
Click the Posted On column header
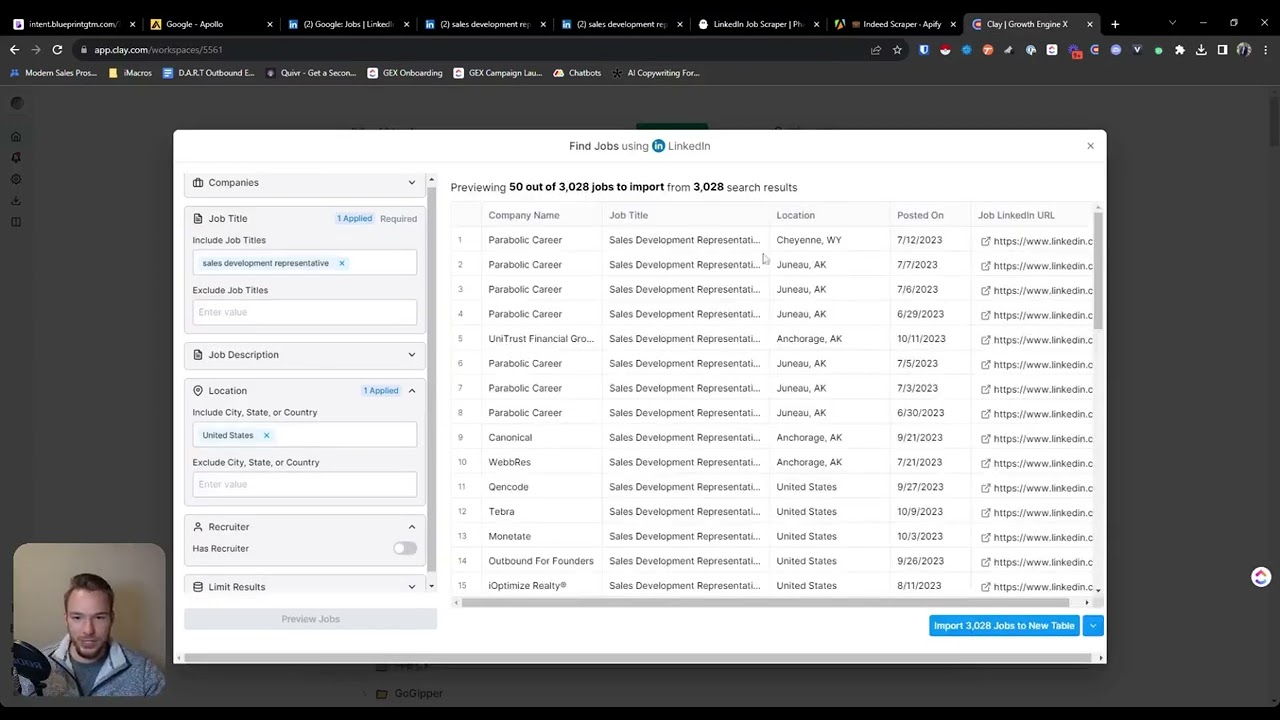coord(920,215)
